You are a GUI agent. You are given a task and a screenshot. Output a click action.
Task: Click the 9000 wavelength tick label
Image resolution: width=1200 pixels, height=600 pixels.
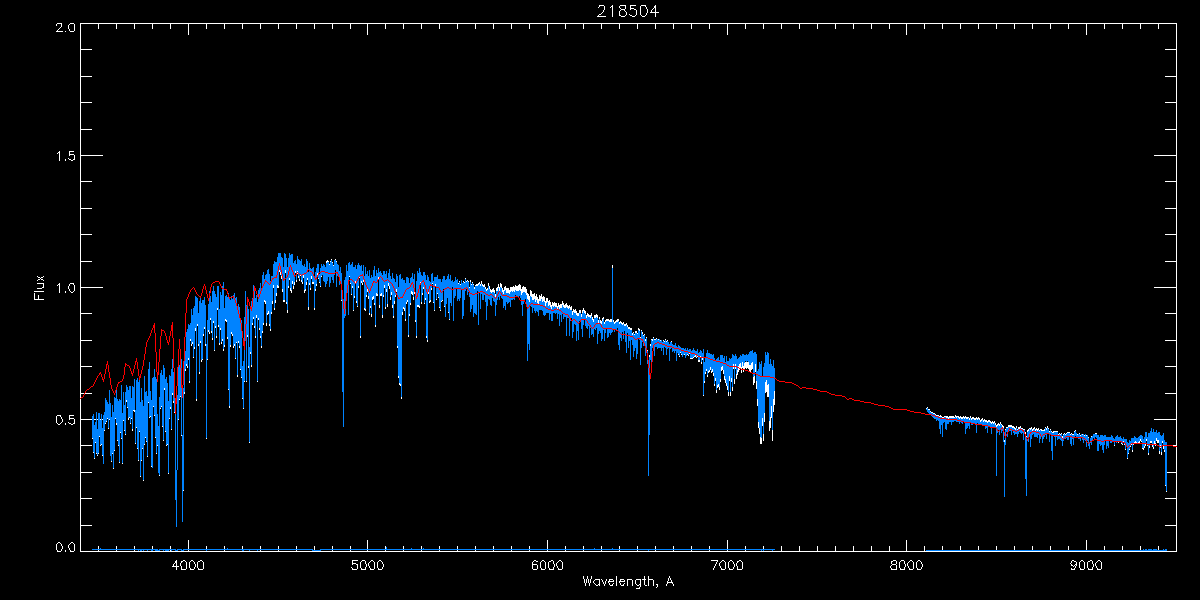(1087, 565)
